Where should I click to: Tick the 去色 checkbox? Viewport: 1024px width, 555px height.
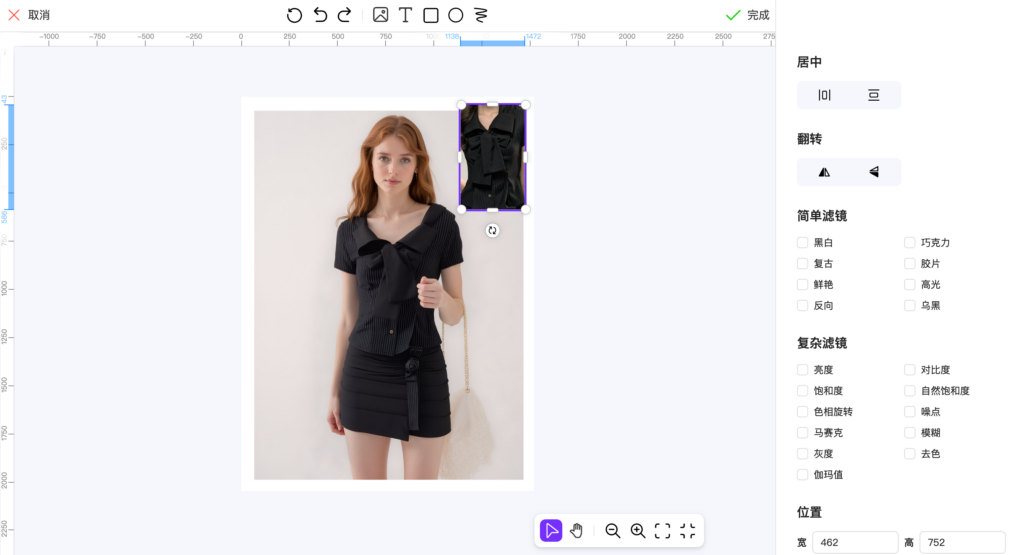click(910, 454)
